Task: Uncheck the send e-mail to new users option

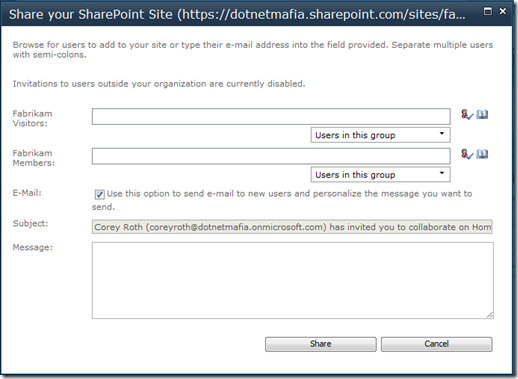Action: point(99,194)
